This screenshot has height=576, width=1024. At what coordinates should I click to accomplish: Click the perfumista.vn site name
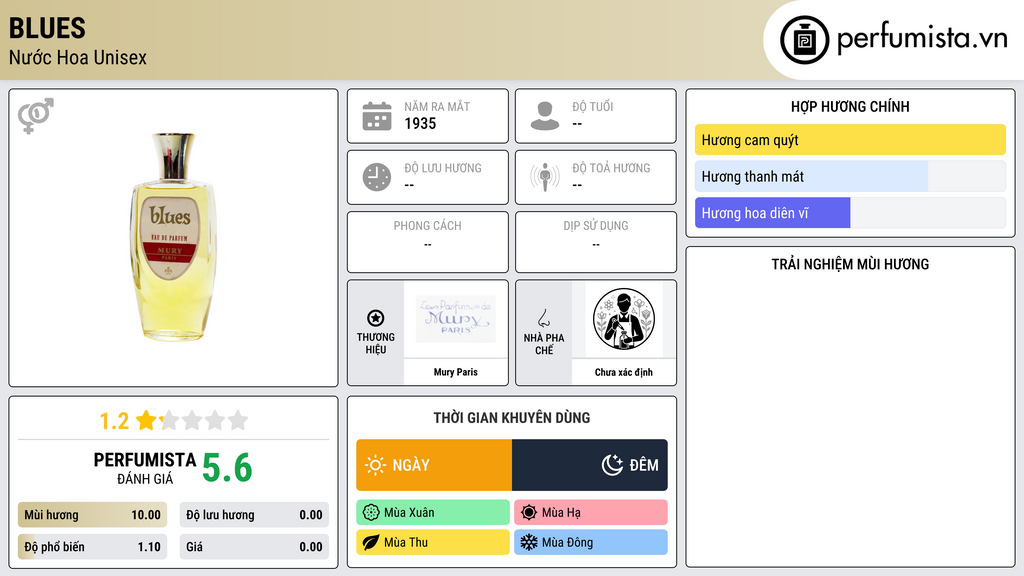pyautogui.click(x=922, y=39)
